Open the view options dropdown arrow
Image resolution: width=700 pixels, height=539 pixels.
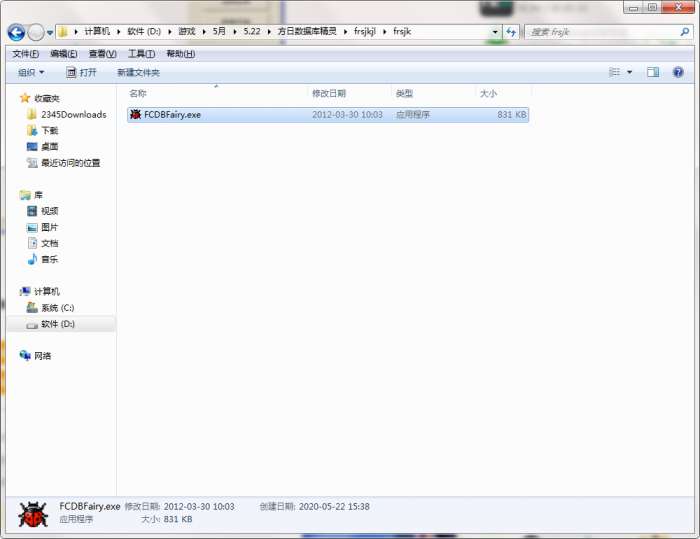(629, 72)
